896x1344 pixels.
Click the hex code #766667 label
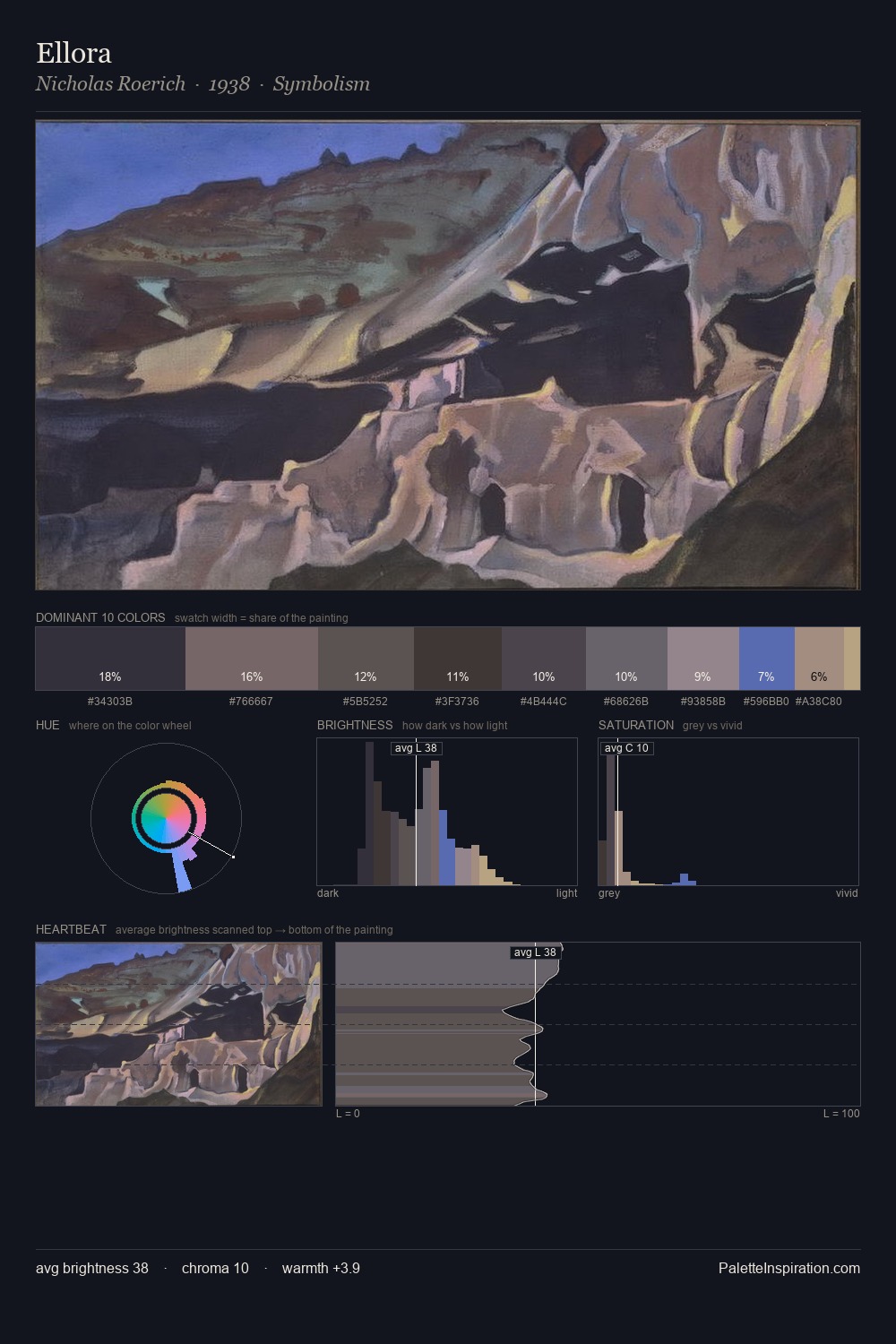coord(251,702)
